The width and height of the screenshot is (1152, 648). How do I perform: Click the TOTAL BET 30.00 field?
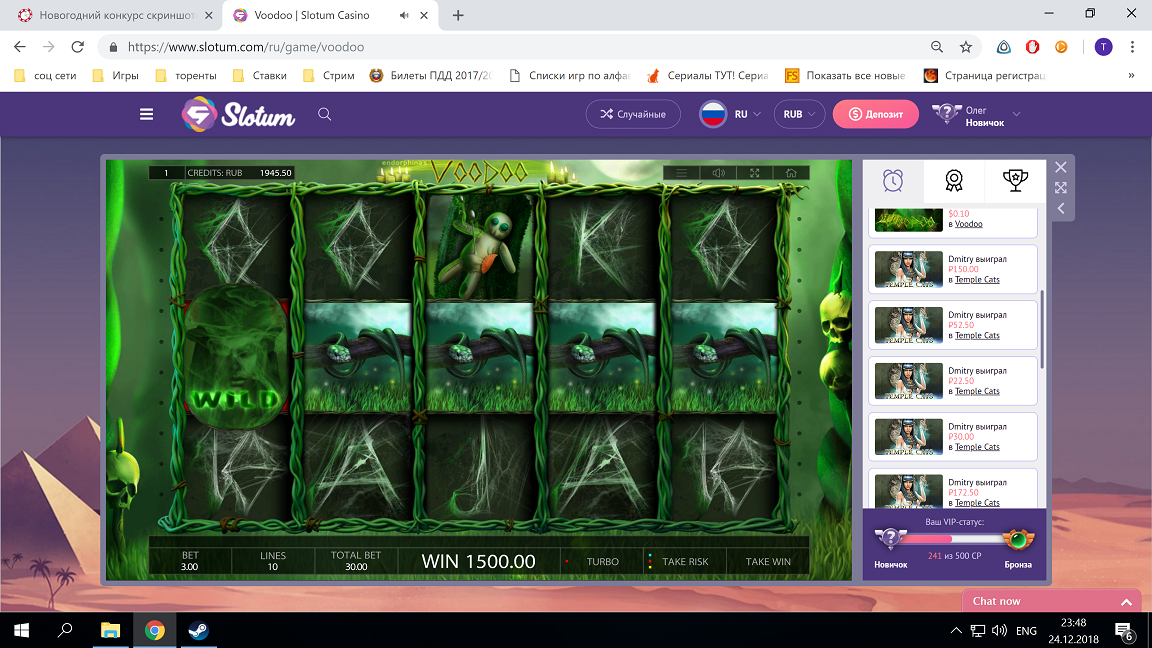point(356,561)
